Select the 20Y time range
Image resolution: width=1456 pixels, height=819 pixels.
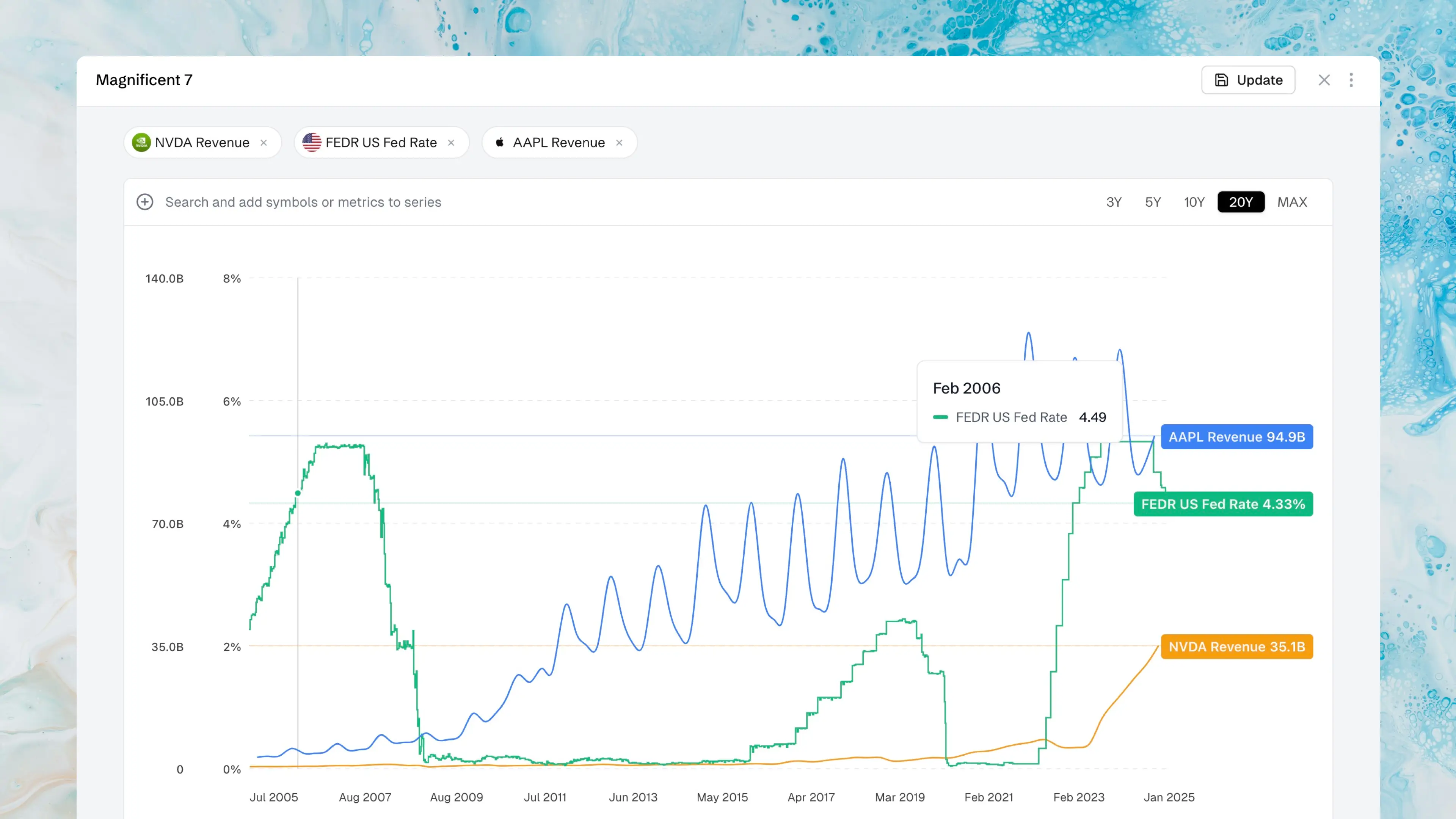(1241, 202)
